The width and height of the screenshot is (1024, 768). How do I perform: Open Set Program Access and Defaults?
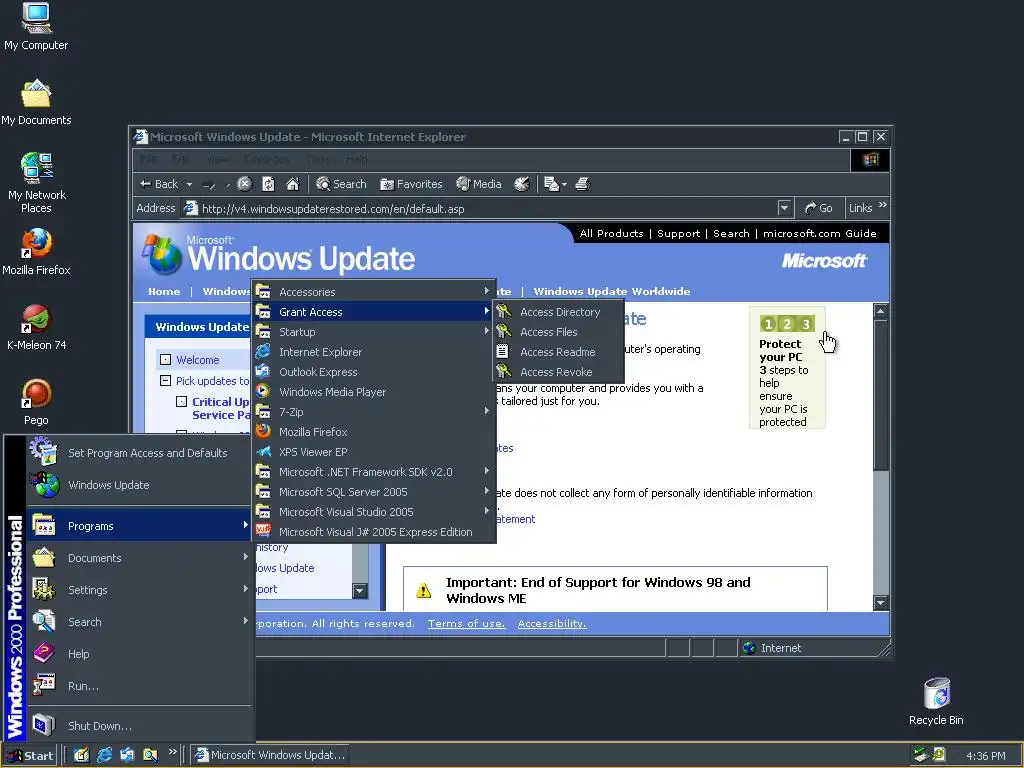coord(139,453)
